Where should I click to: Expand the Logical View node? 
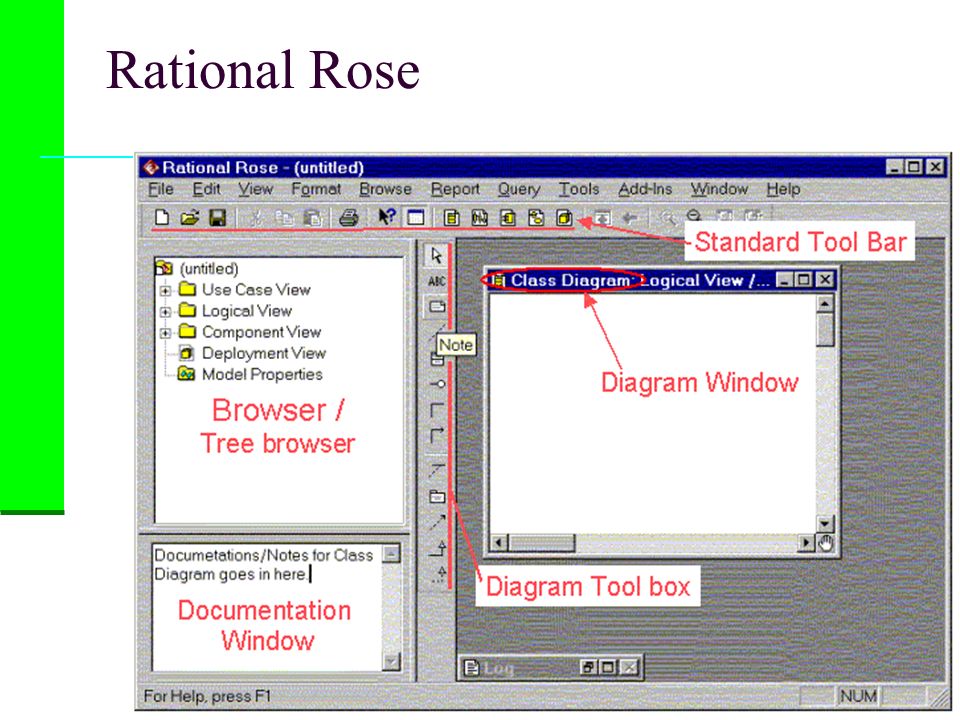(x=165, y=312)
